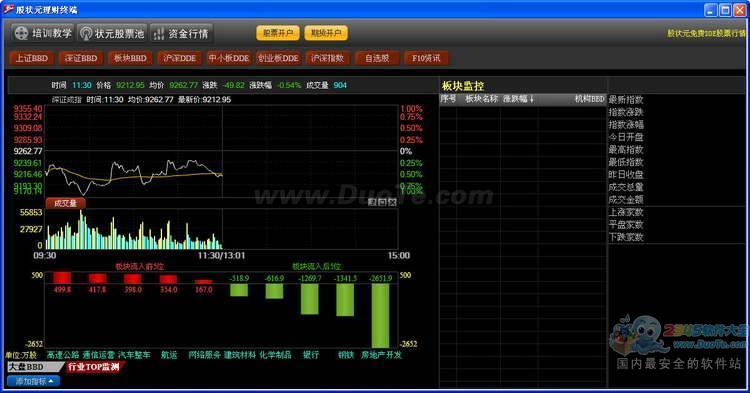750x393 pixels.
Task: Maximize the 成交量 volume sub-panel
Action: pyautogui.click(x=382, y=202)
